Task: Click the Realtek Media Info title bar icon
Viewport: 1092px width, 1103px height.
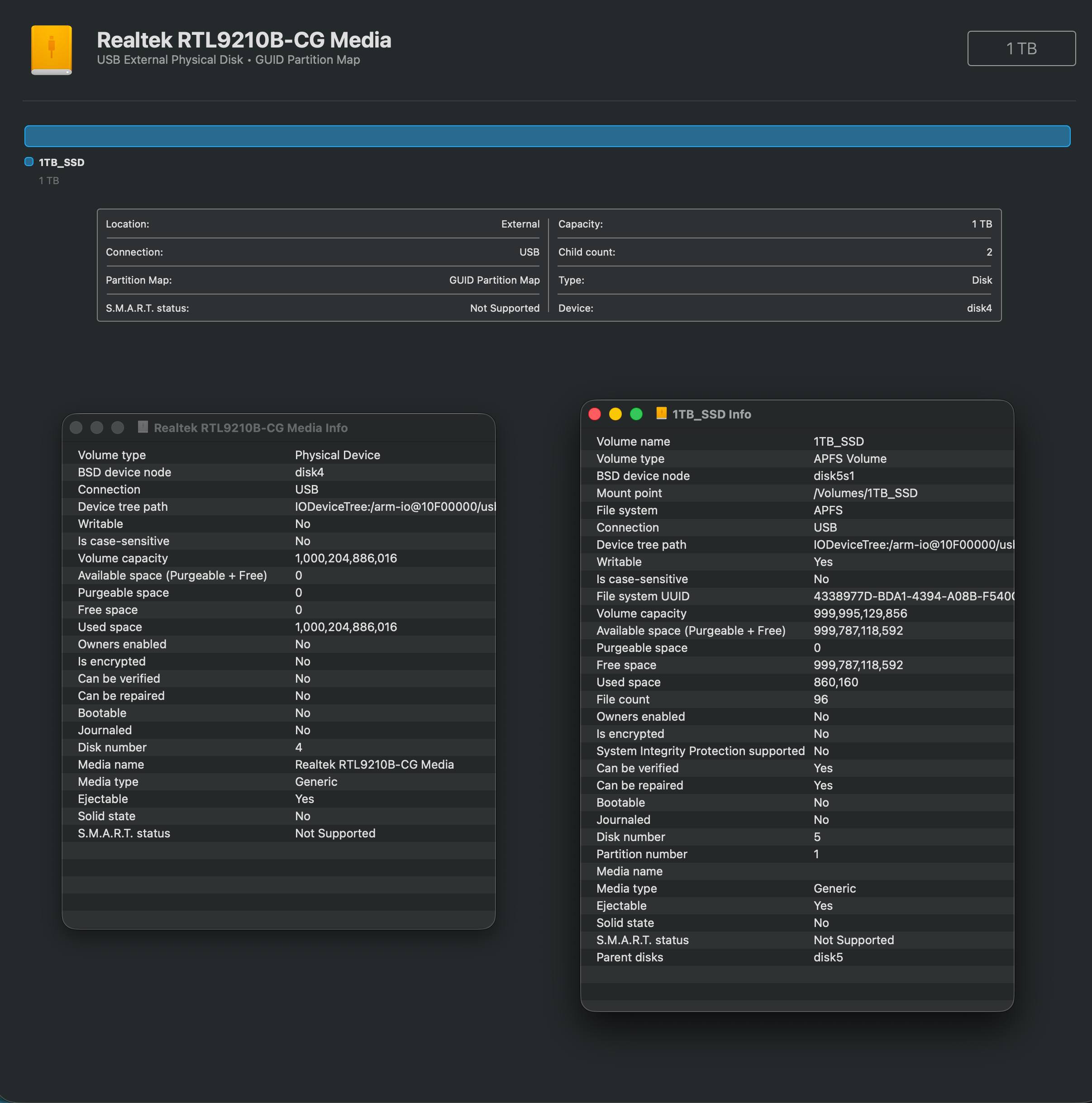Action: click(x=143, y=427)
